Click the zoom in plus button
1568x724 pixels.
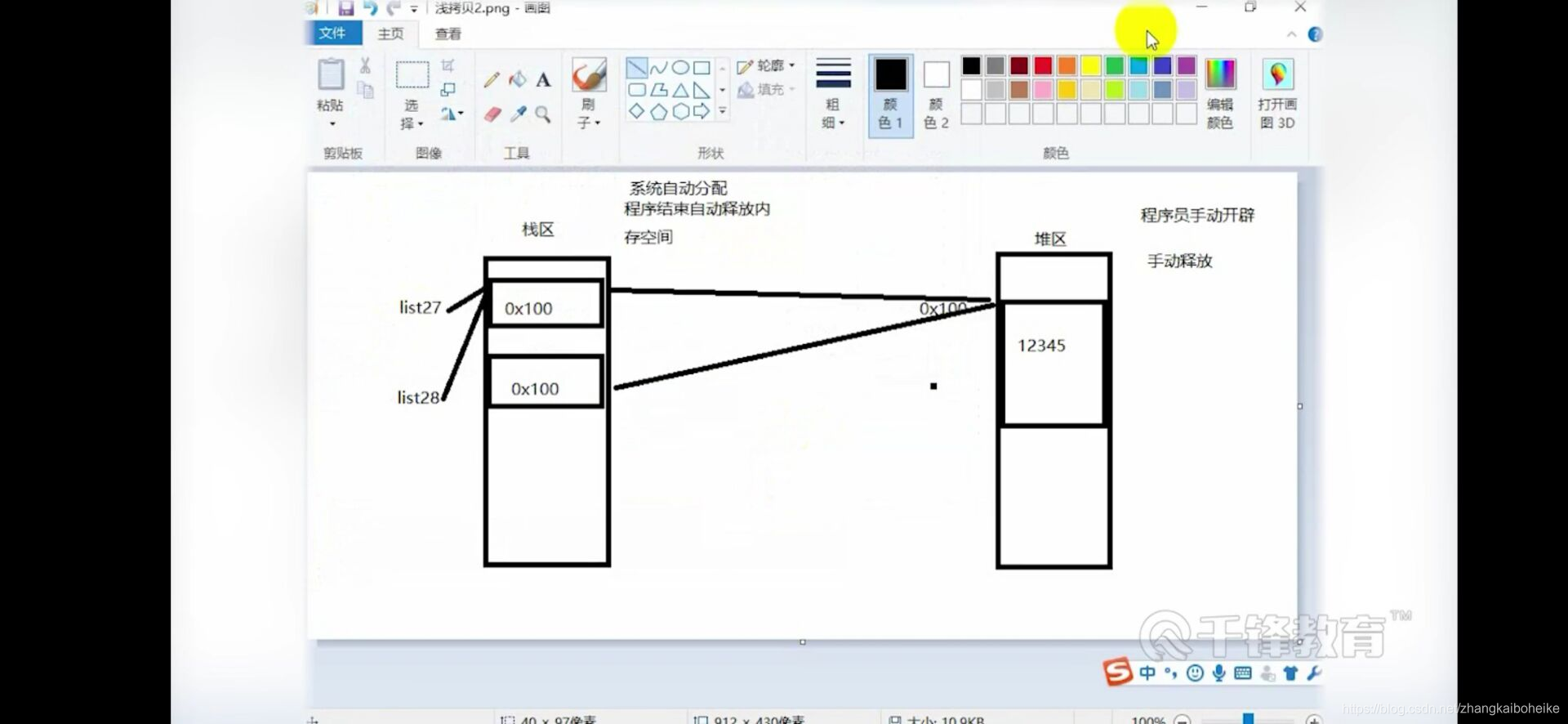[x=1313, y=721]
